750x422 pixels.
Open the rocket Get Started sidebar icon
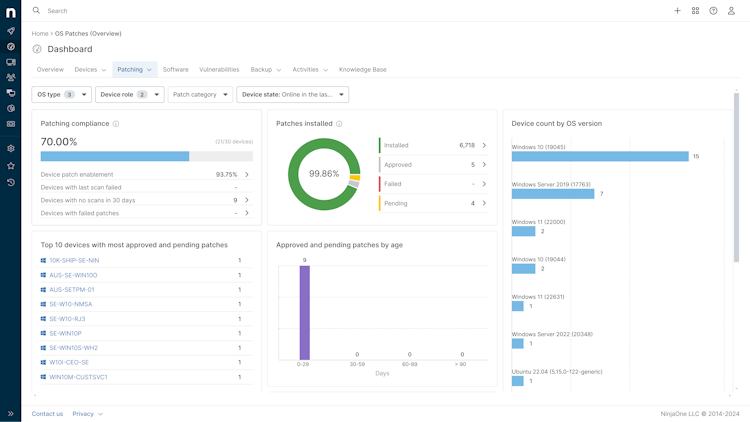(11, 31)
